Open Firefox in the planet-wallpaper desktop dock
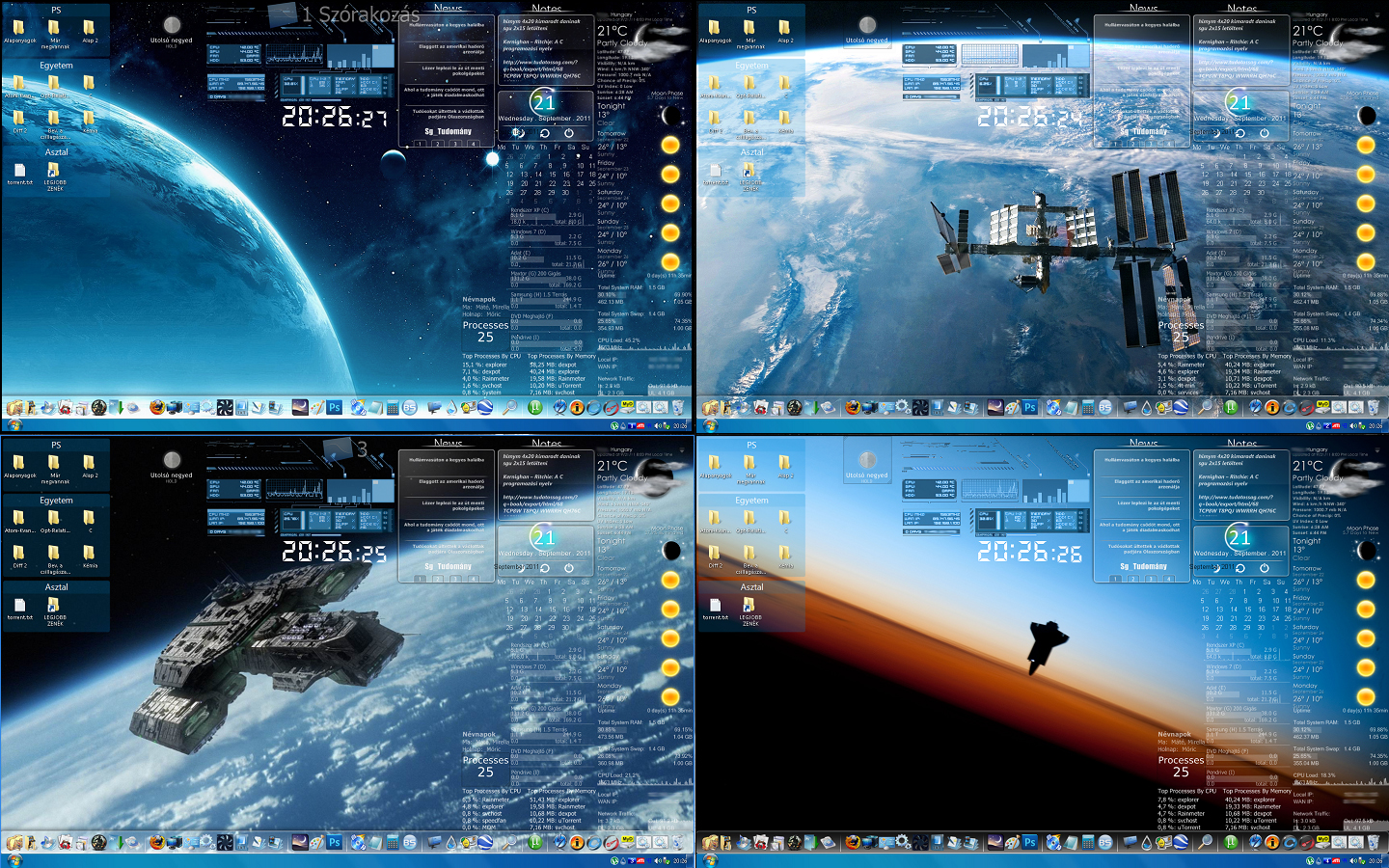1389x868 pixels. pyautogui.click(x=156, y=407)
